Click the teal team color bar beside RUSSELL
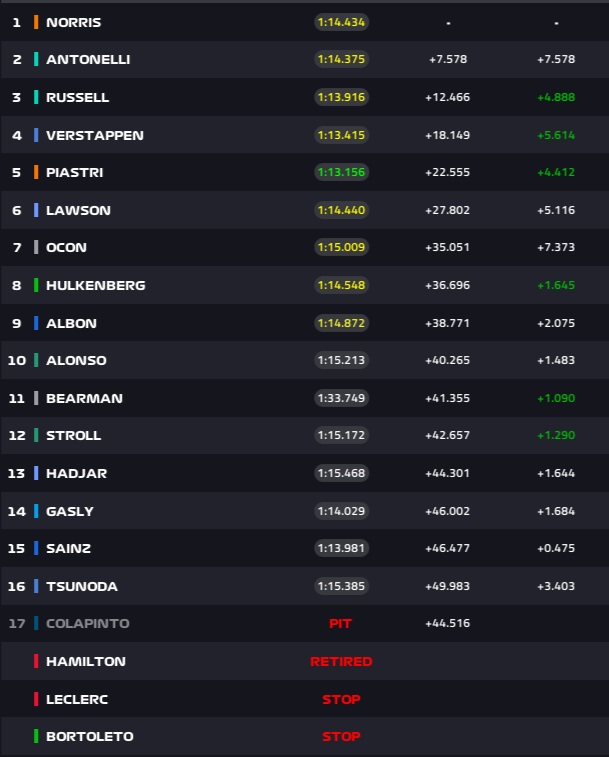The width and height of the screenshot is (609, 757). (36, 97)
